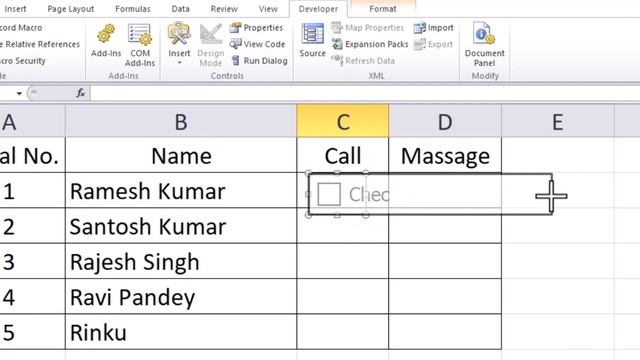Click Refresh Data

point(363,61)
